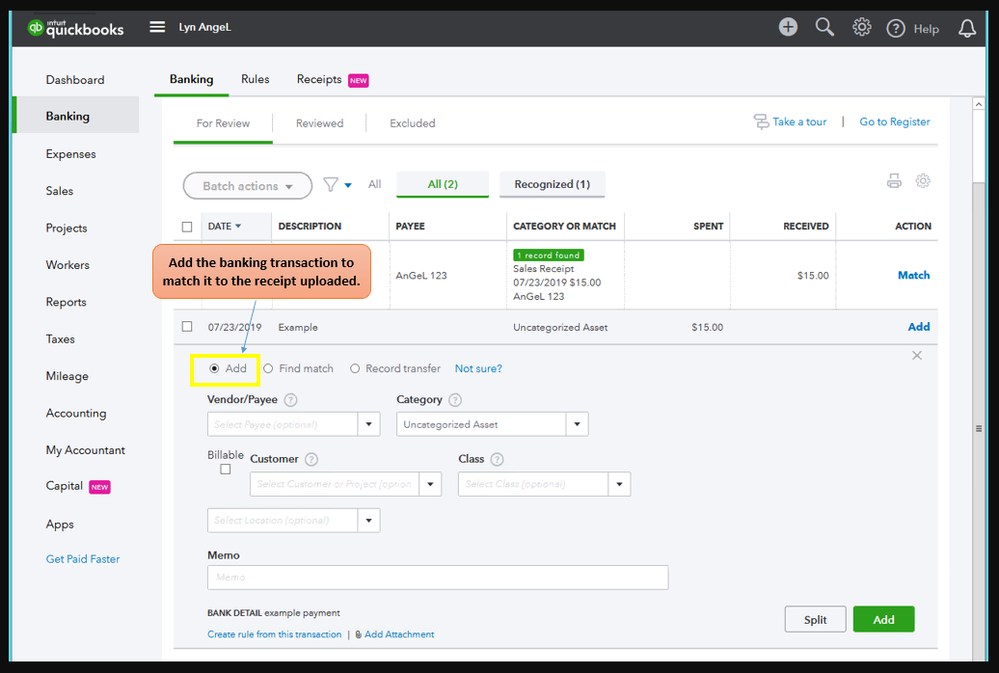Click the print icon above the table
Viewport: 999px width, 673px height.
pos(894,181)
